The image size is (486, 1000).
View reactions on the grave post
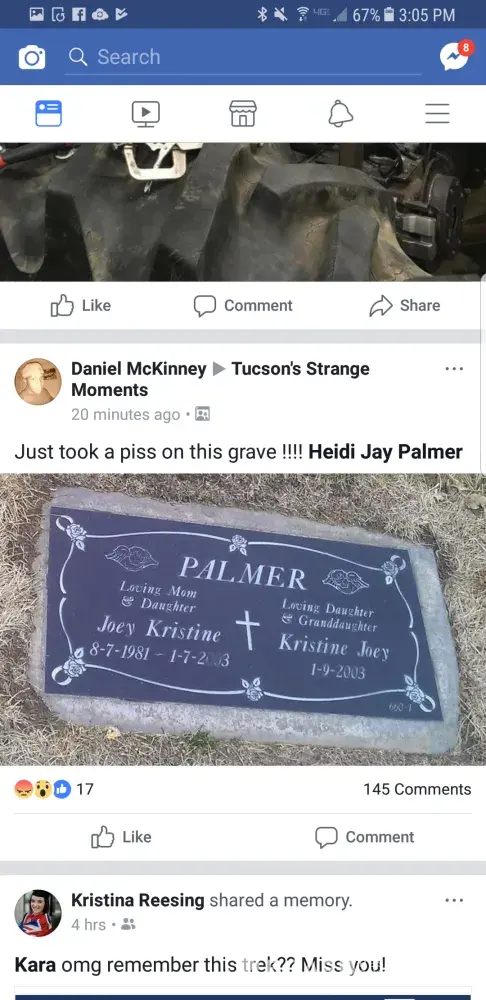click(54, 789)
